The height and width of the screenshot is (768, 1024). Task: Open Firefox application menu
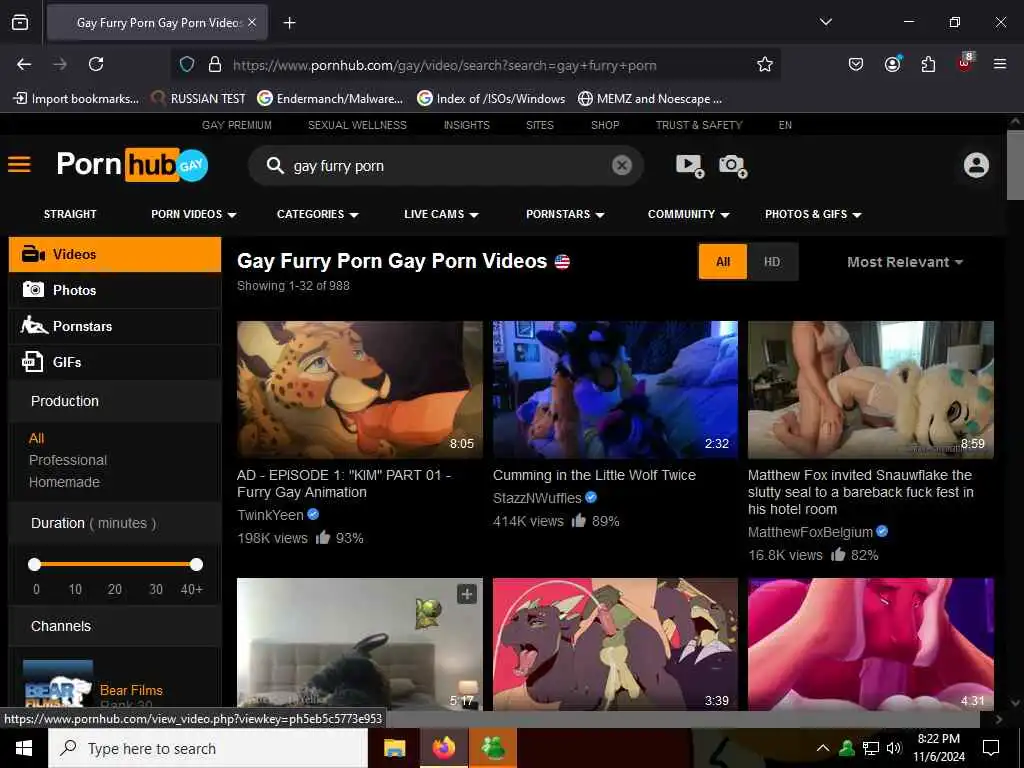[x=999, y=64]
